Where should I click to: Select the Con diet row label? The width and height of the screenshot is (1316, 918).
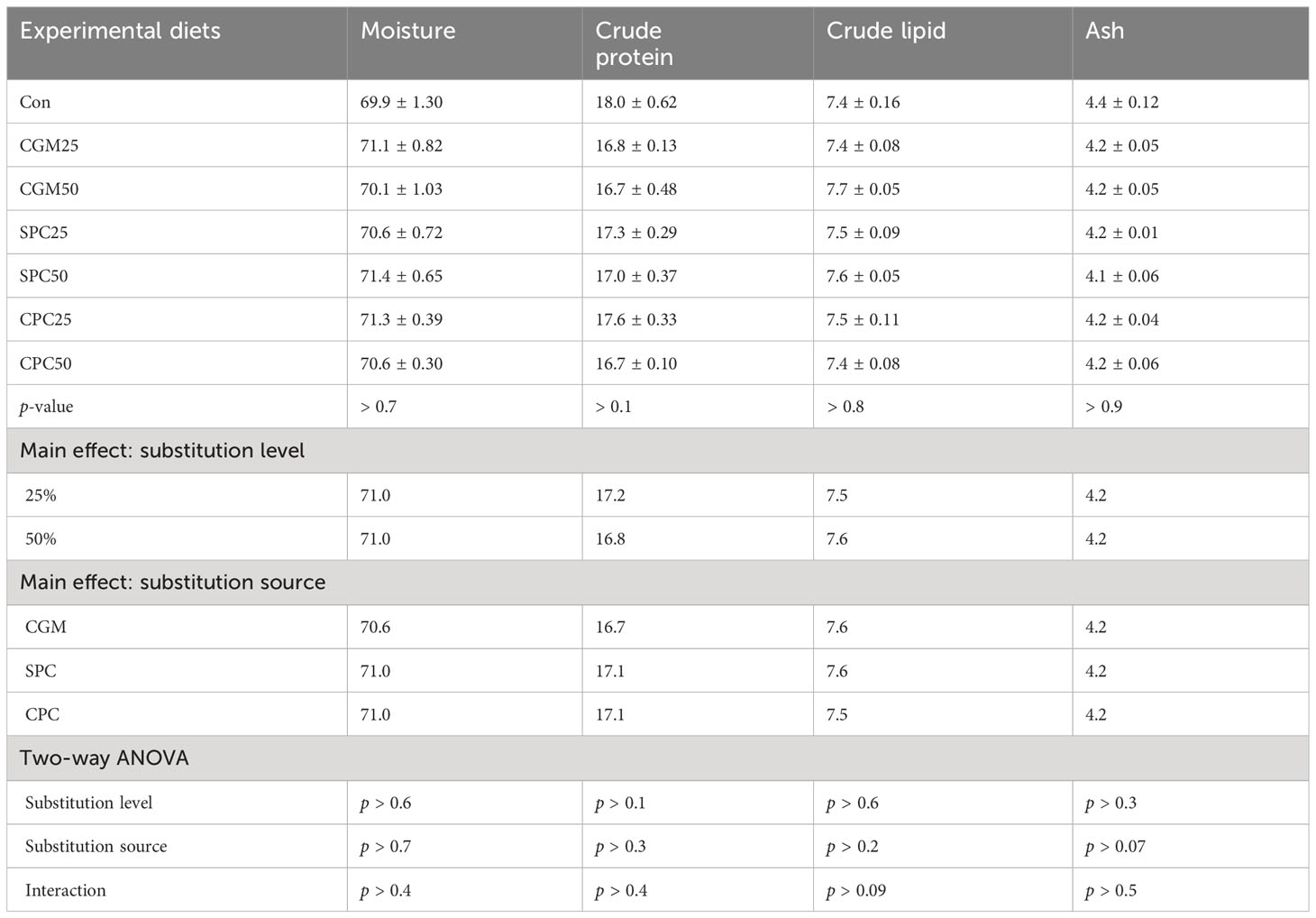tap(35, 102)
